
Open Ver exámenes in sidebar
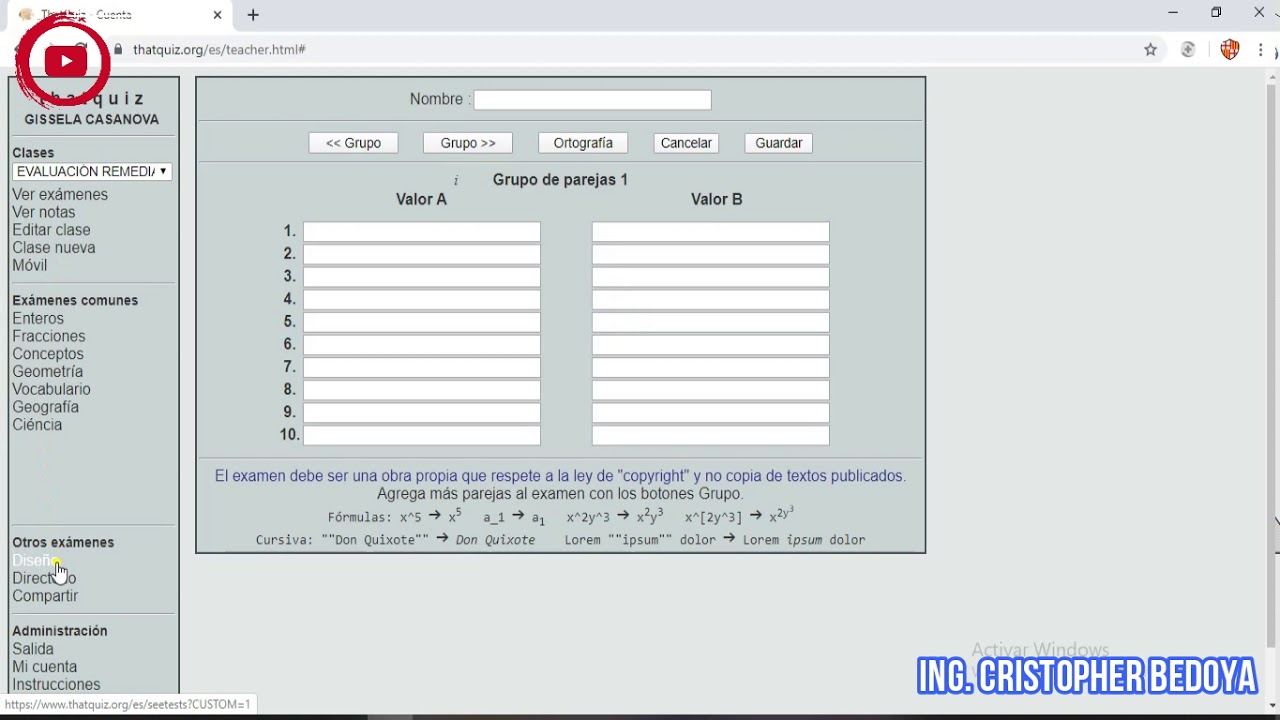60,195
